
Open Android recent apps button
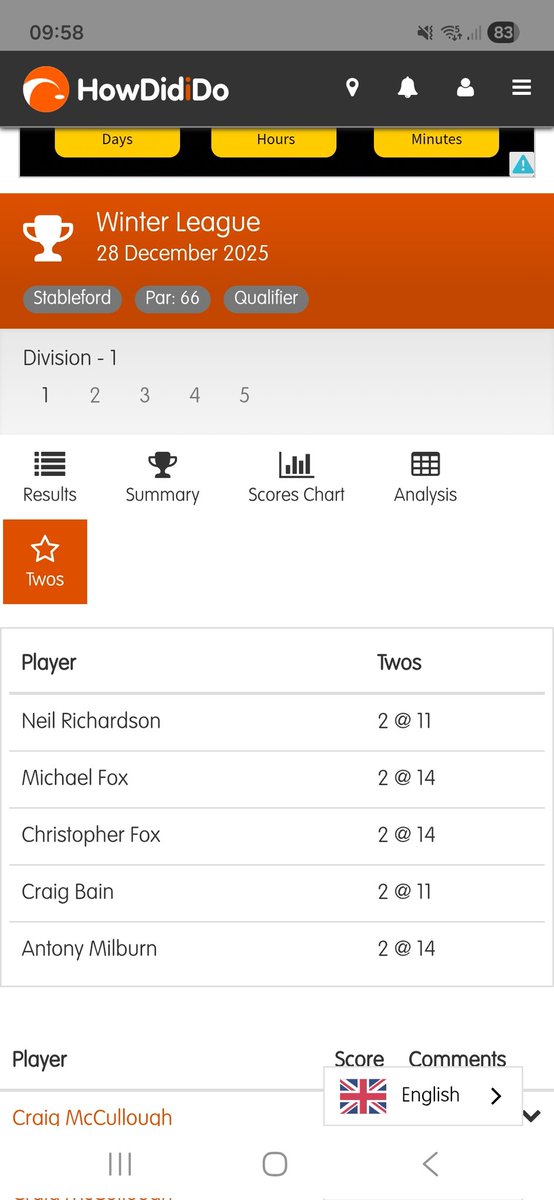[x=120, y=1163]
